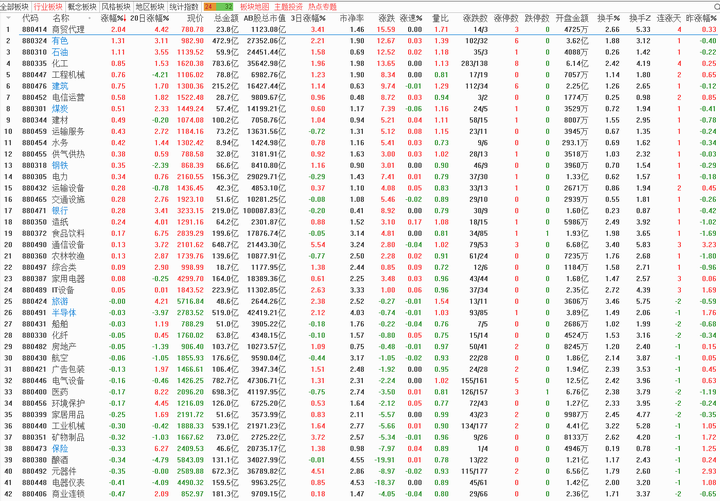Image resolution: width=720 pixels, height=501 pixels.
Task: Click code 880491 in the 半导体 row
Action: coord(34,313)
